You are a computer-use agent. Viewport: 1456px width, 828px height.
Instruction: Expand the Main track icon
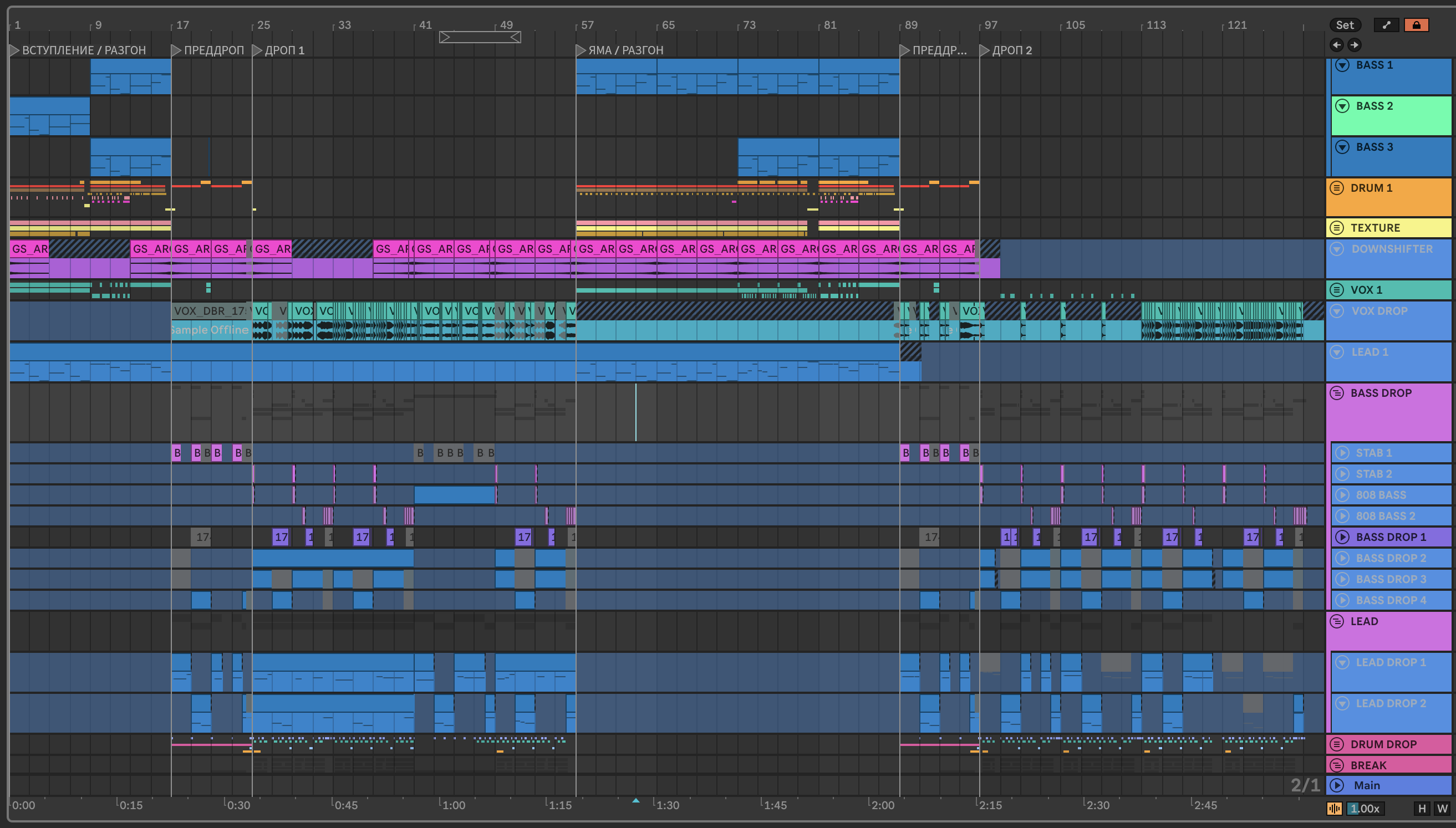pos(1337,785)
